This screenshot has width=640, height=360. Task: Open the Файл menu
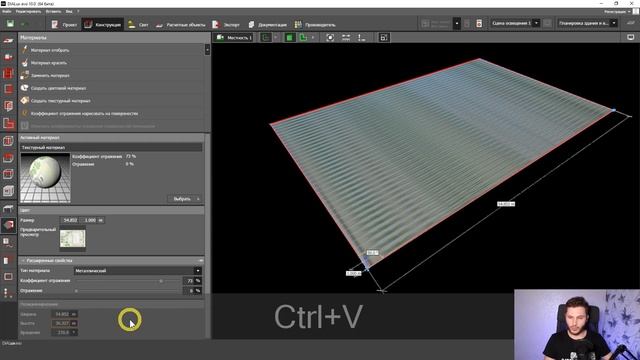click(x=7, y=11)
